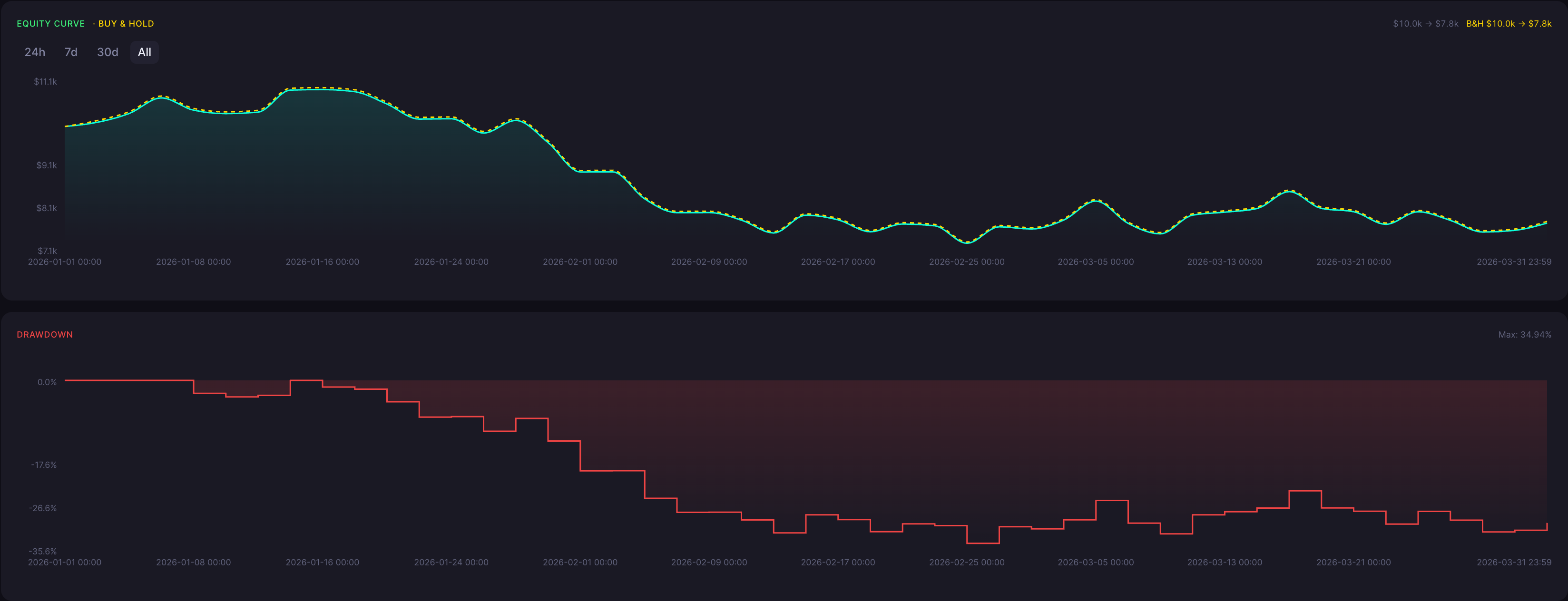
Task: Click the -35.6% drawdown axis label
Action: (43, 551)
